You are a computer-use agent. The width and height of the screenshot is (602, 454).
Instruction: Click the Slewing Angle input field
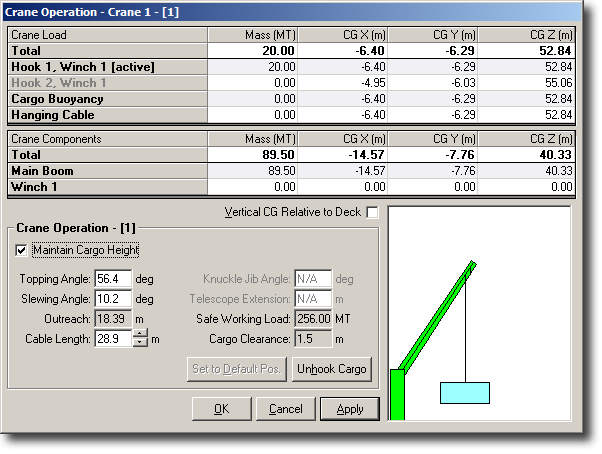click(113, 299)
